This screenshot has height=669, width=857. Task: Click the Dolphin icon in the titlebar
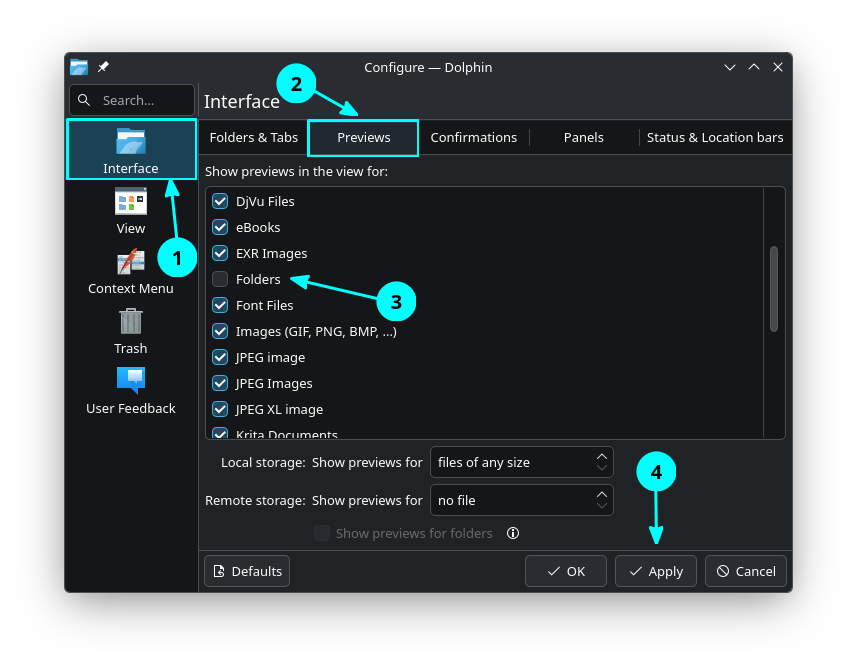point(78,67)
